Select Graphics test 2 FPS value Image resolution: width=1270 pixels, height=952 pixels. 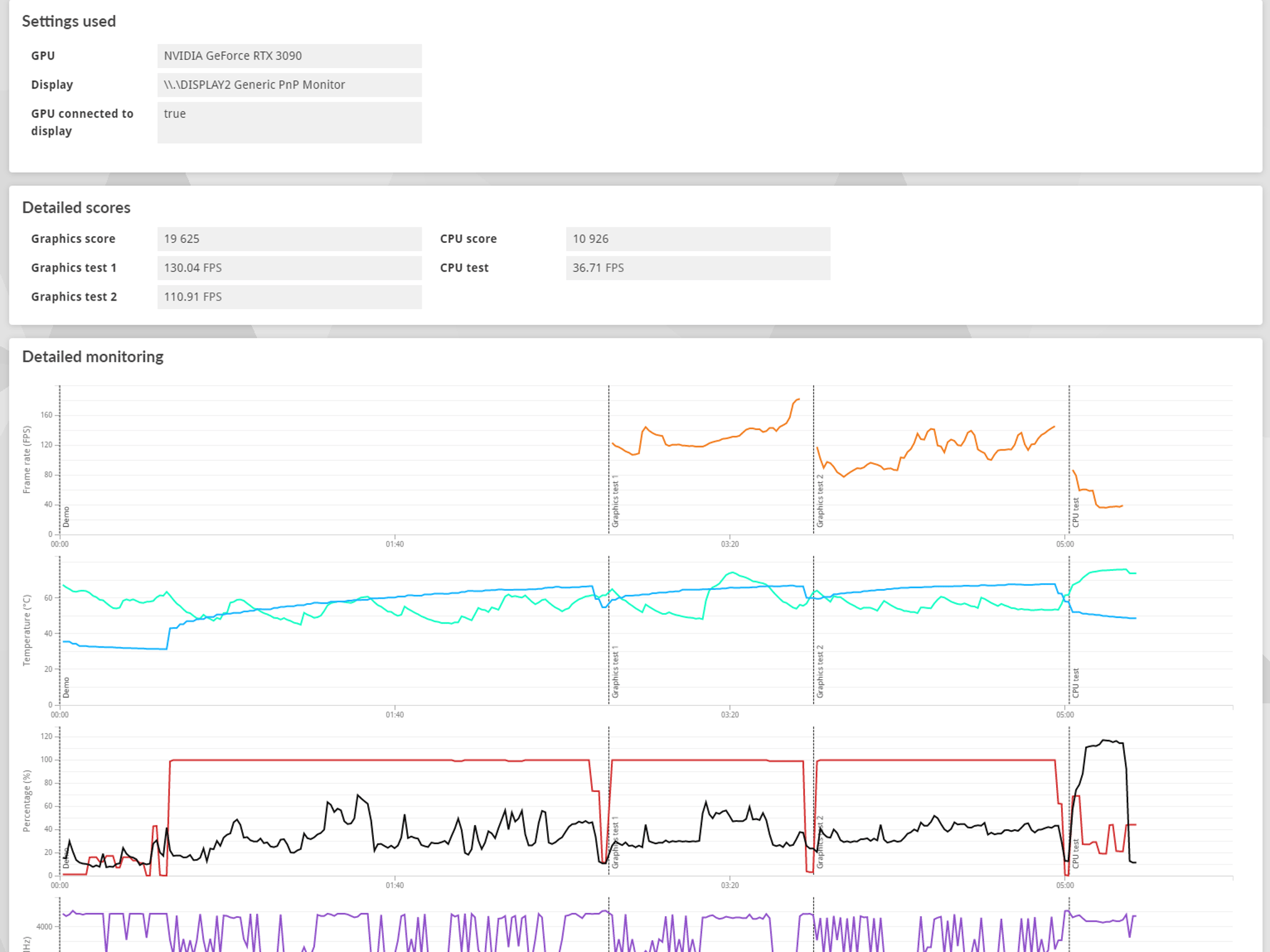pyautogui.click(x=289, y=297)
